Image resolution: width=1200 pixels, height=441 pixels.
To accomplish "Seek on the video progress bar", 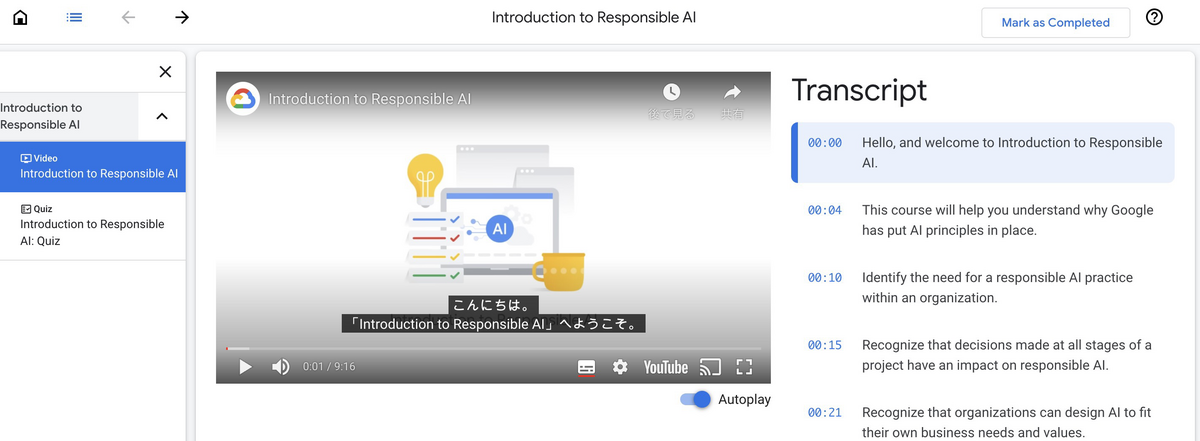I will coord(493,349).
